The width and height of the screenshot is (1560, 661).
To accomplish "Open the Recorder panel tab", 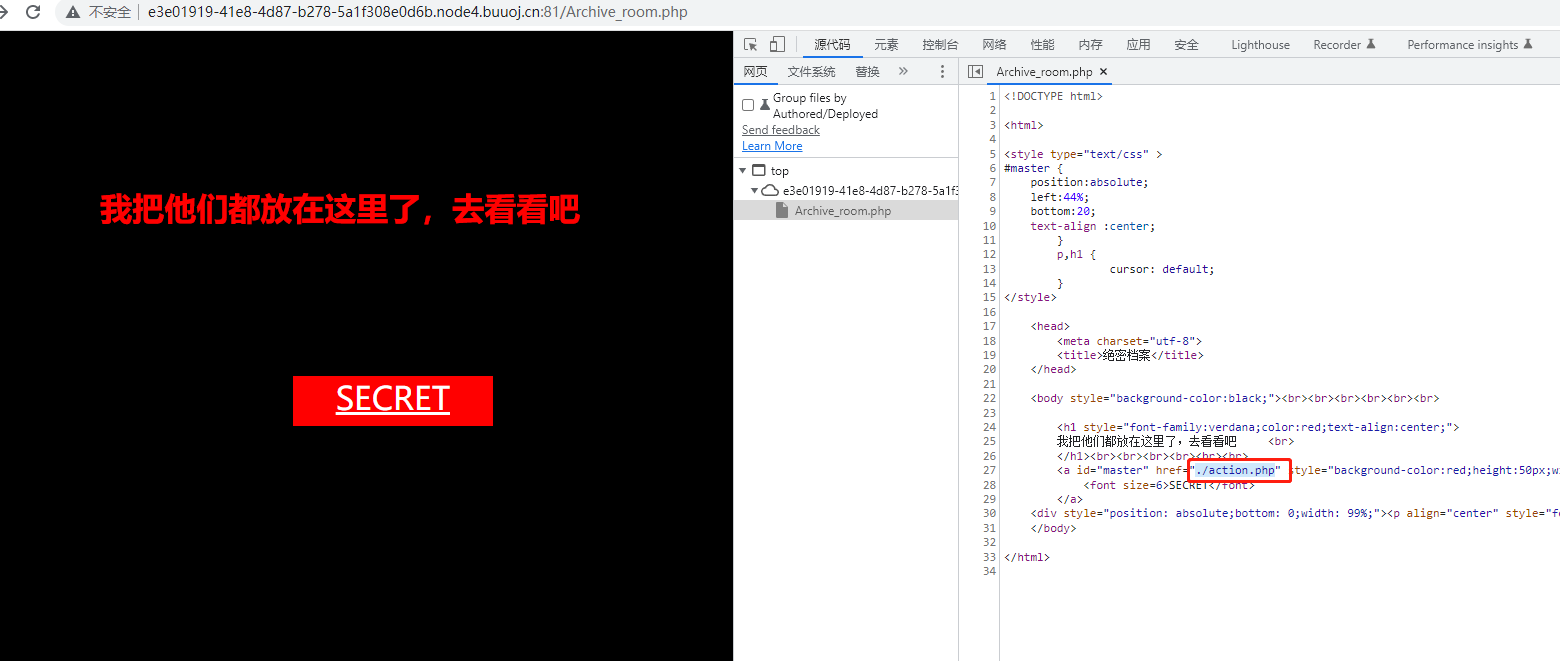I will pyautogui.click(x=1345, y=45).
